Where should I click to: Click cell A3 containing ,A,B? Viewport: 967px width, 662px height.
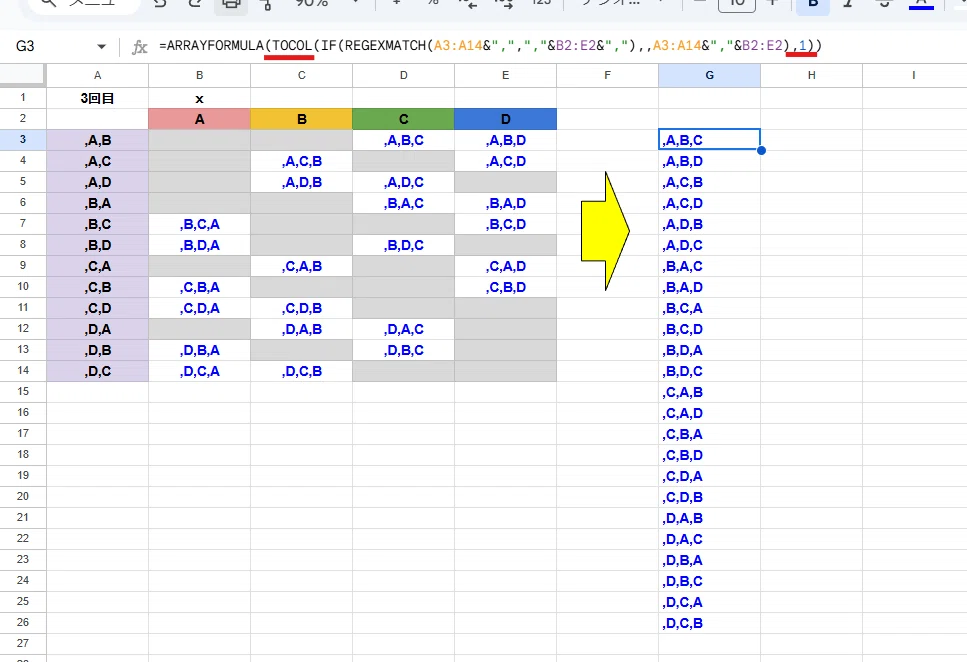(x=97, y=140)
